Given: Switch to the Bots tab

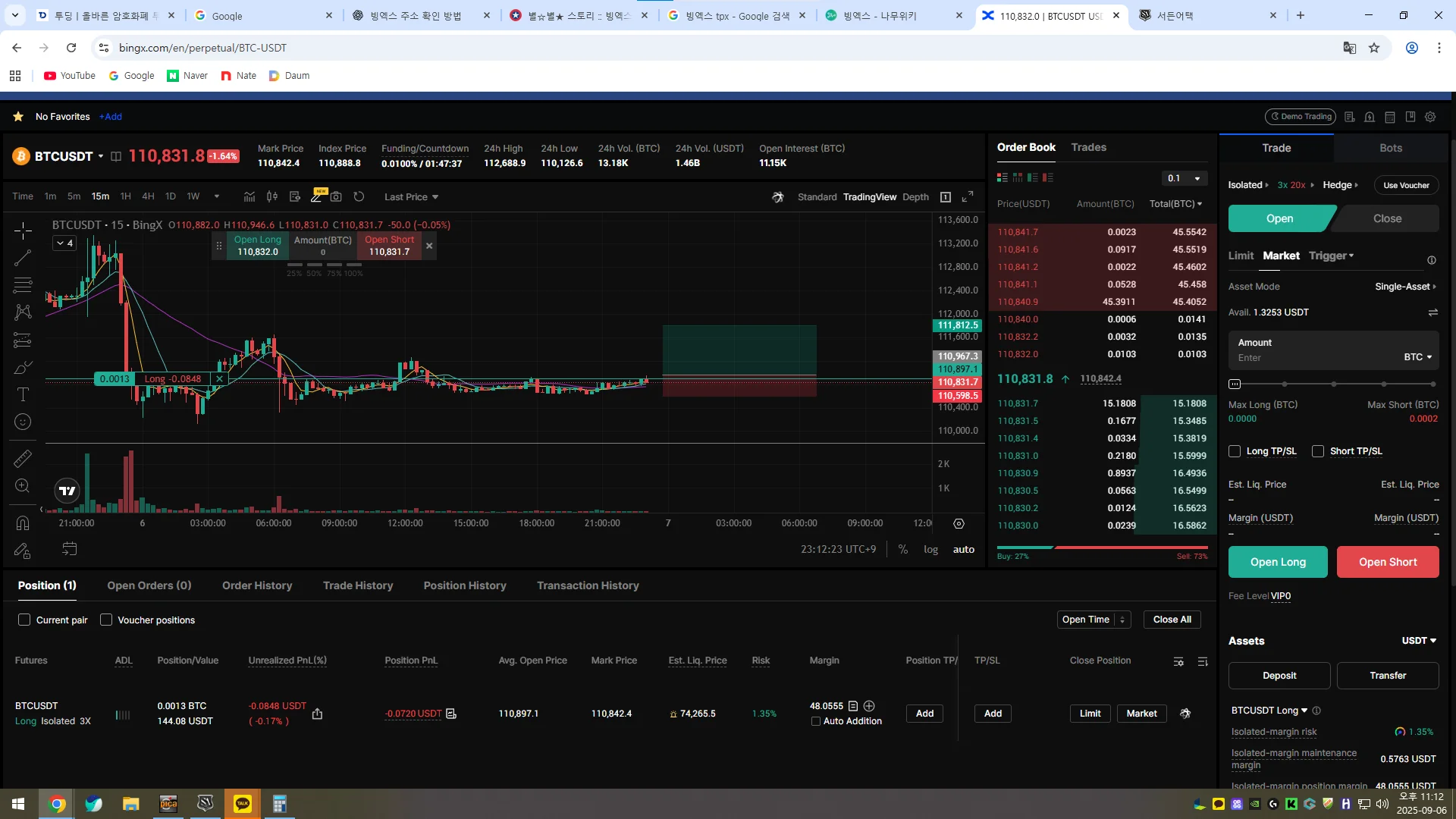Looking at the screenshot, I should 1390,148.
